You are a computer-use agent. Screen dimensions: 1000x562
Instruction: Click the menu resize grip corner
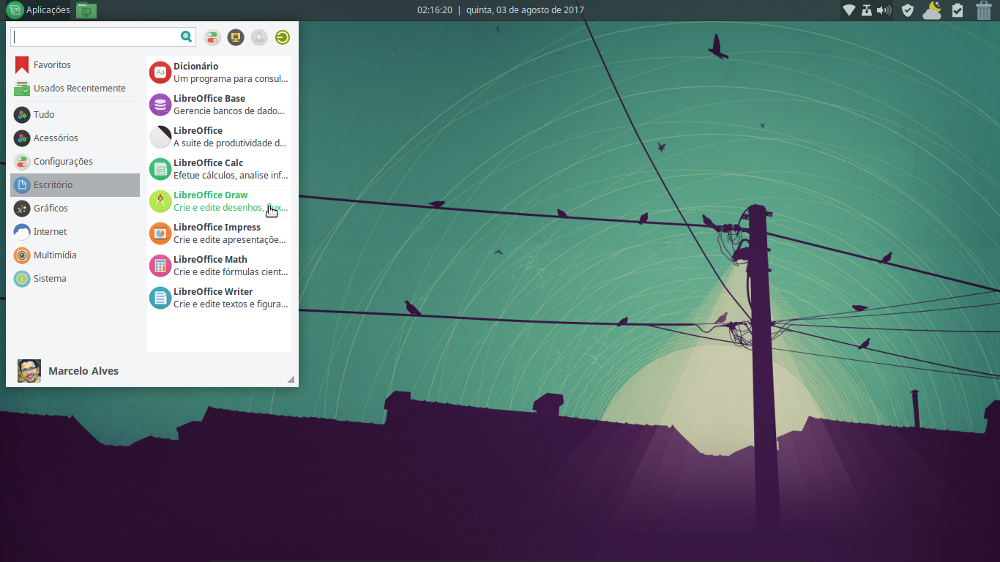coord(290,379)
